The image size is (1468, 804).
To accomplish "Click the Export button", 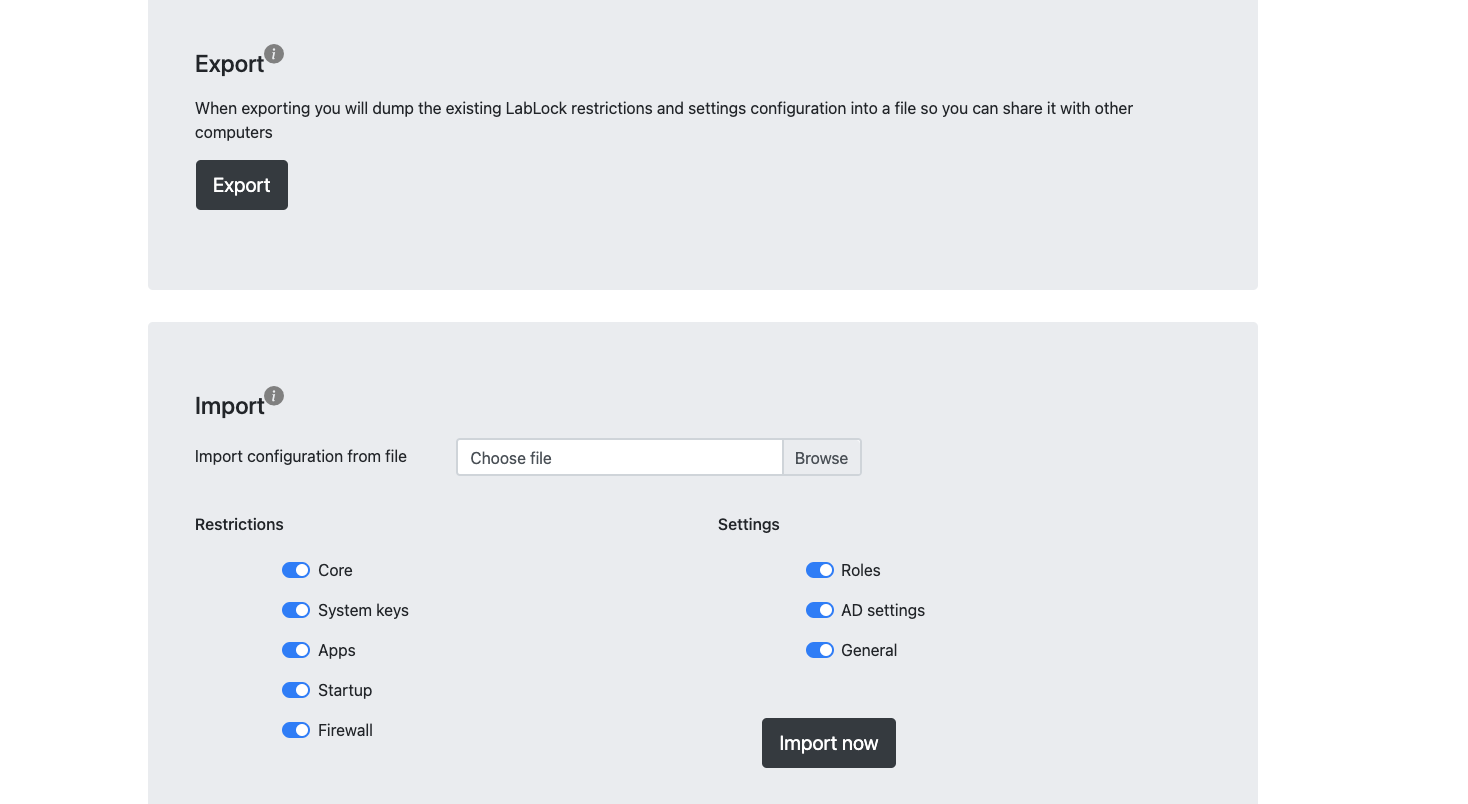I will coord(242,185).
